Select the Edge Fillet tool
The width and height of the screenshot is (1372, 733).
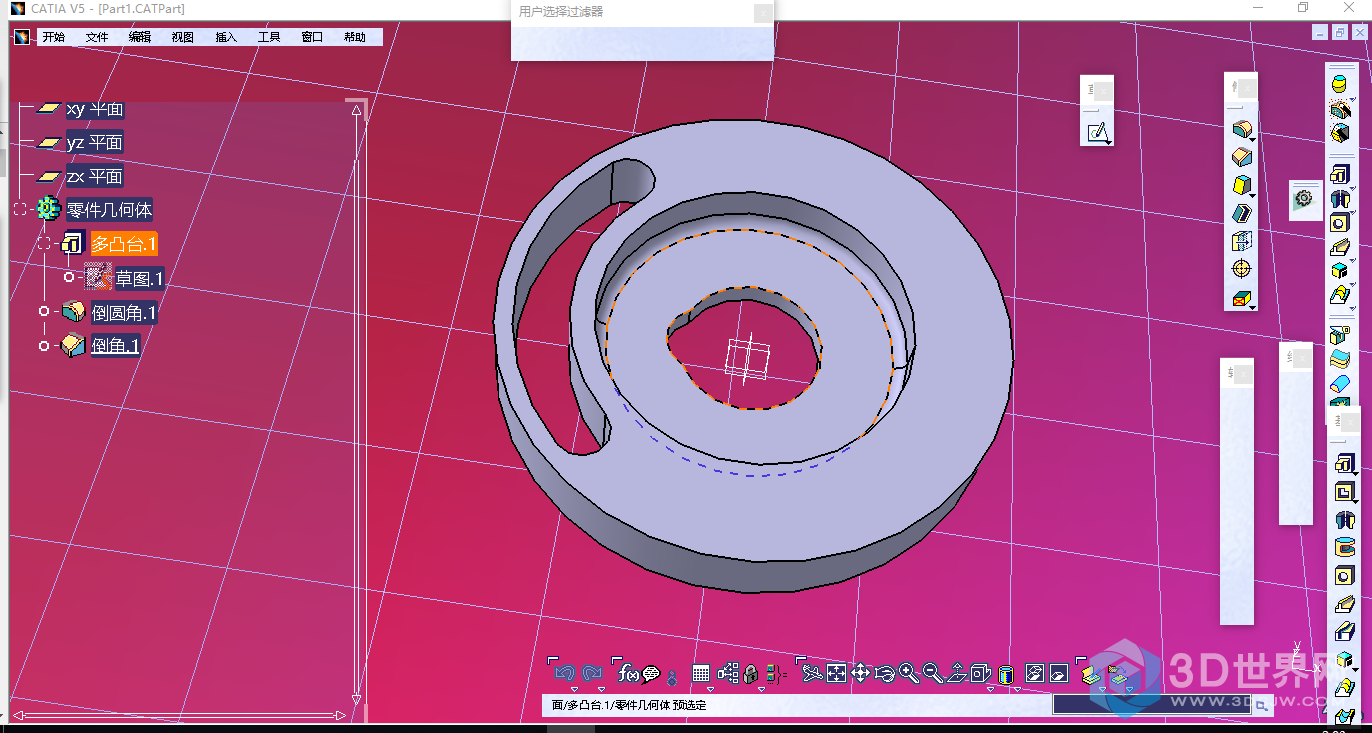coord(1241,130)
